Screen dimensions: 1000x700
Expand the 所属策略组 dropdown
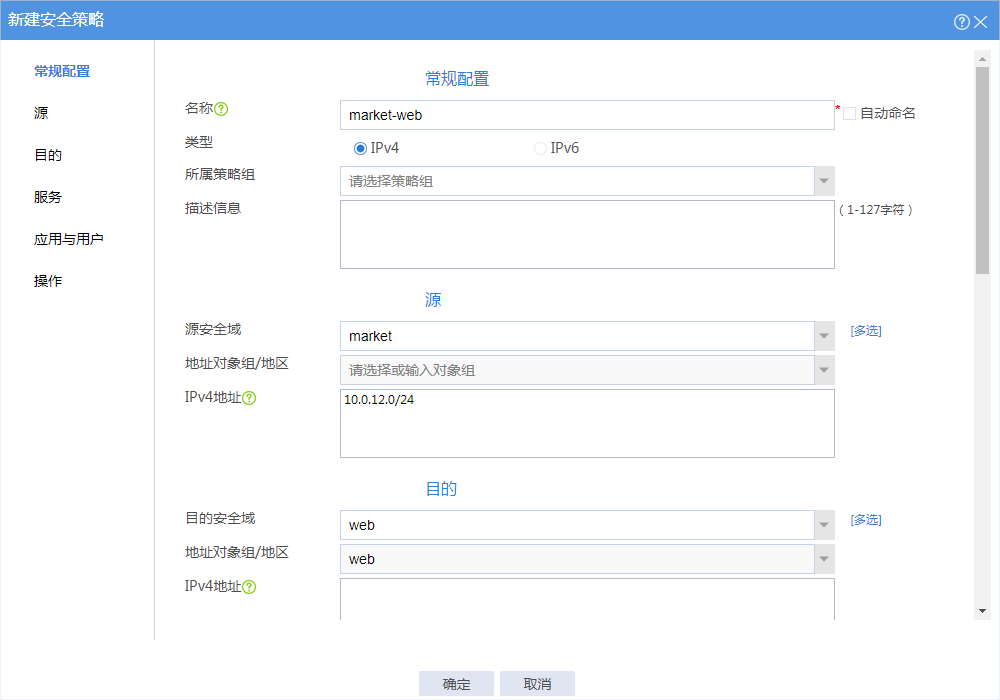[x=824, y=181]
